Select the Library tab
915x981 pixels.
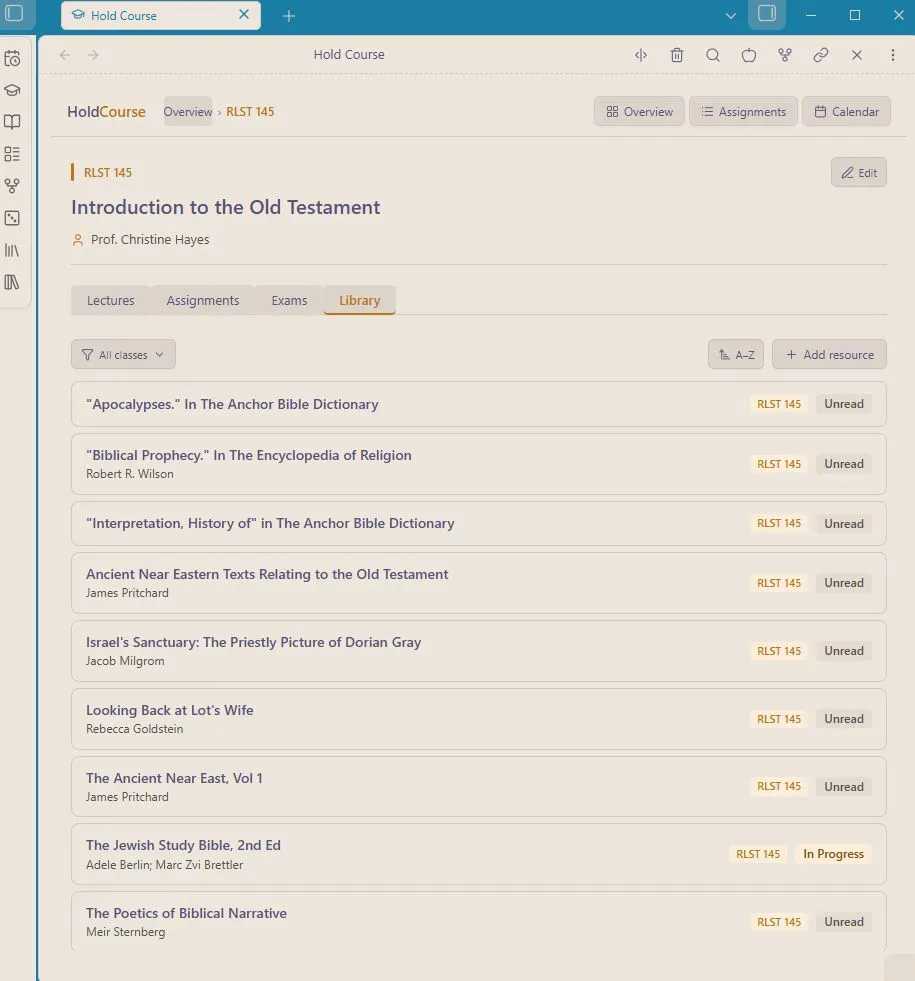coord(360,300)
